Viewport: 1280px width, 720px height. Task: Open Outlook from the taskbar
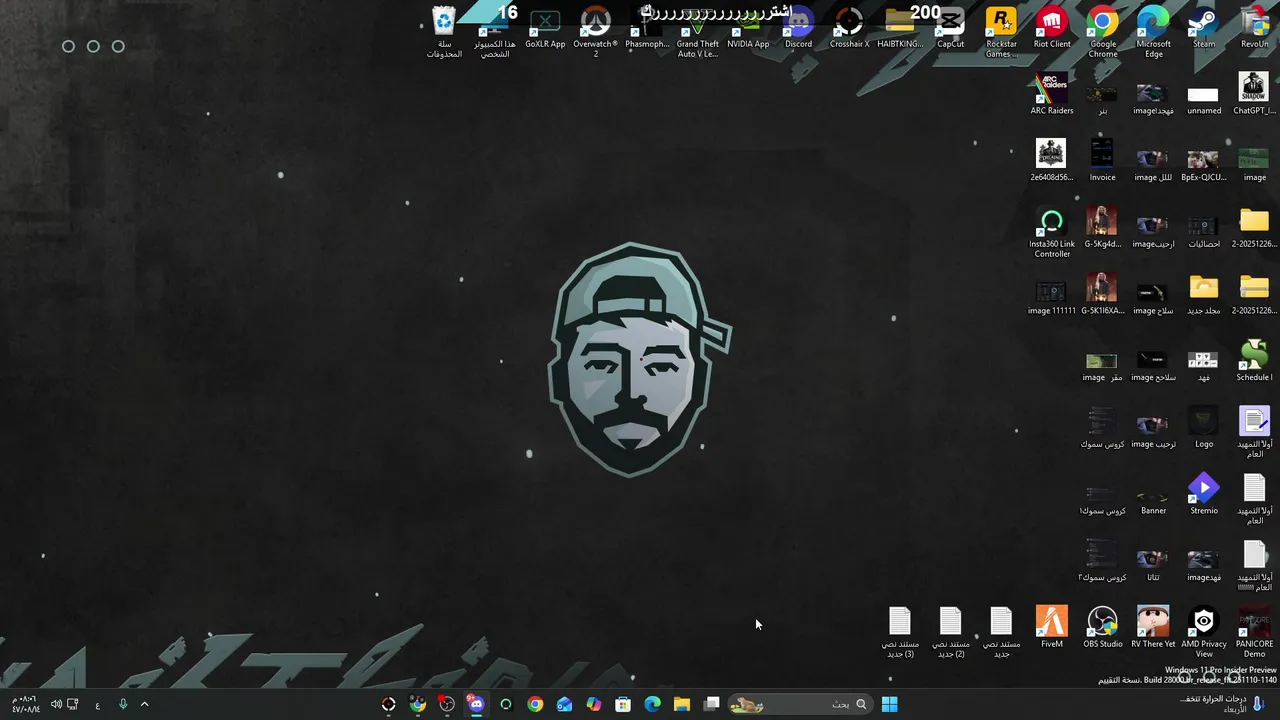click(x=564, y=704)
